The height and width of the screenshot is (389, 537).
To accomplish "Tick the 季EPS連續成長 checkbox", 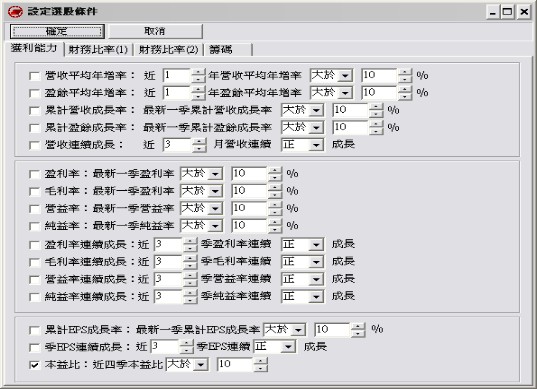I will pyautogui.click(x=34, y=348).
